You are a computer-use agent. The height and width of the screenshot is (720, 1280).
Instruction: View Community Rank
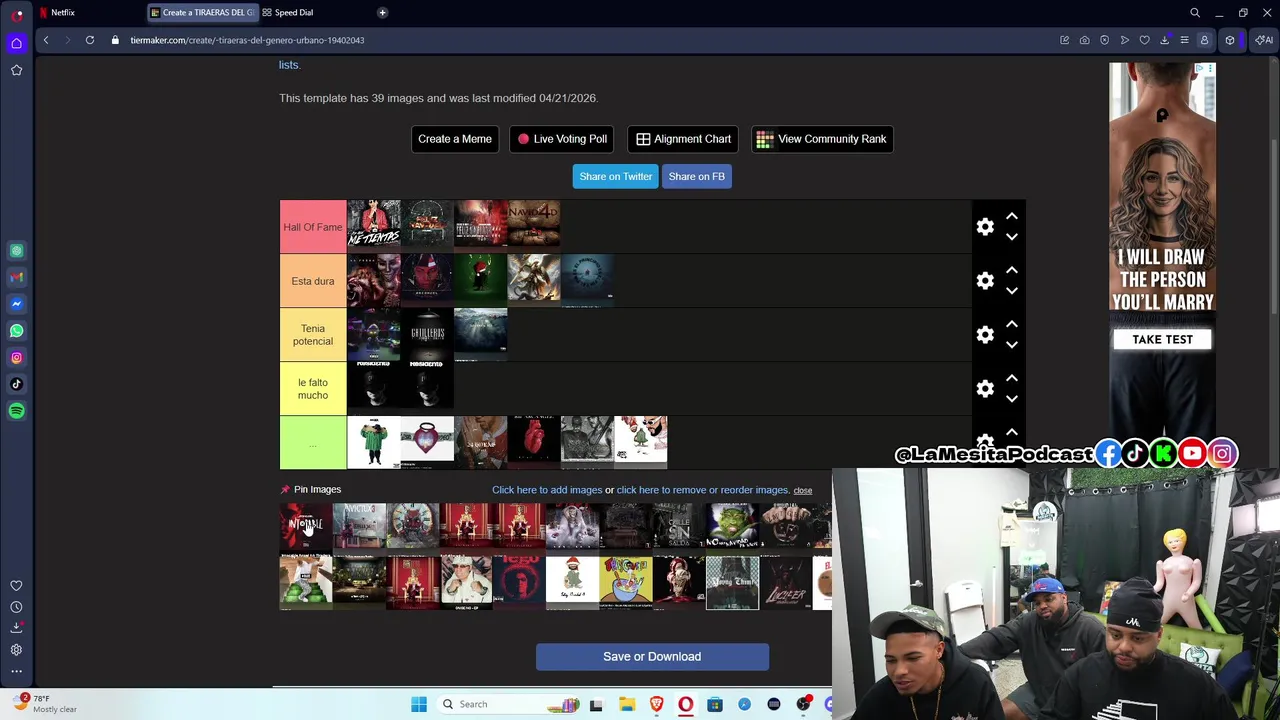[x=822, y=139]
